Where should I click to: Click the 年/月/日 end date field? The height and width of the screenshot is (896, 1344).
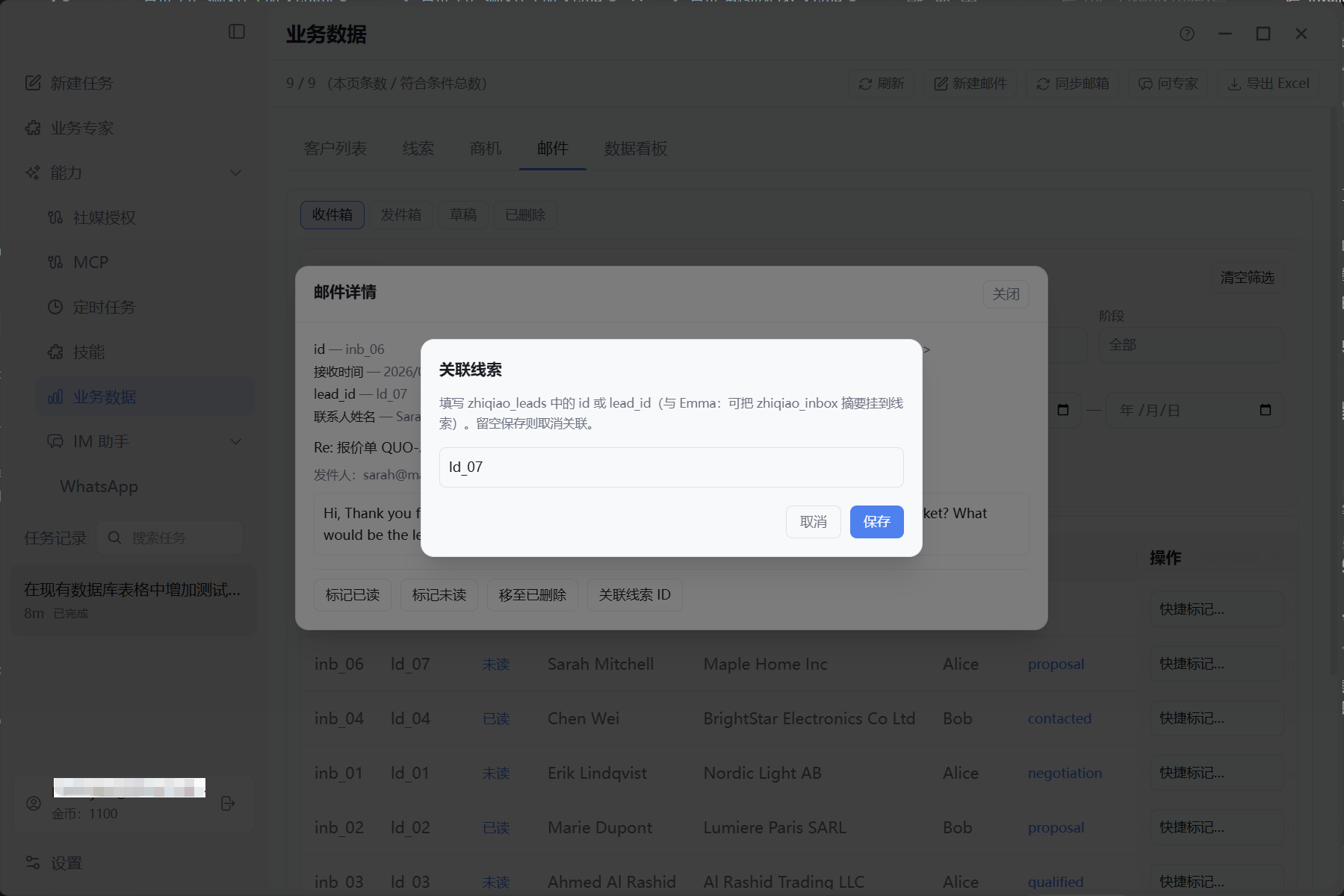(1195, 410)
